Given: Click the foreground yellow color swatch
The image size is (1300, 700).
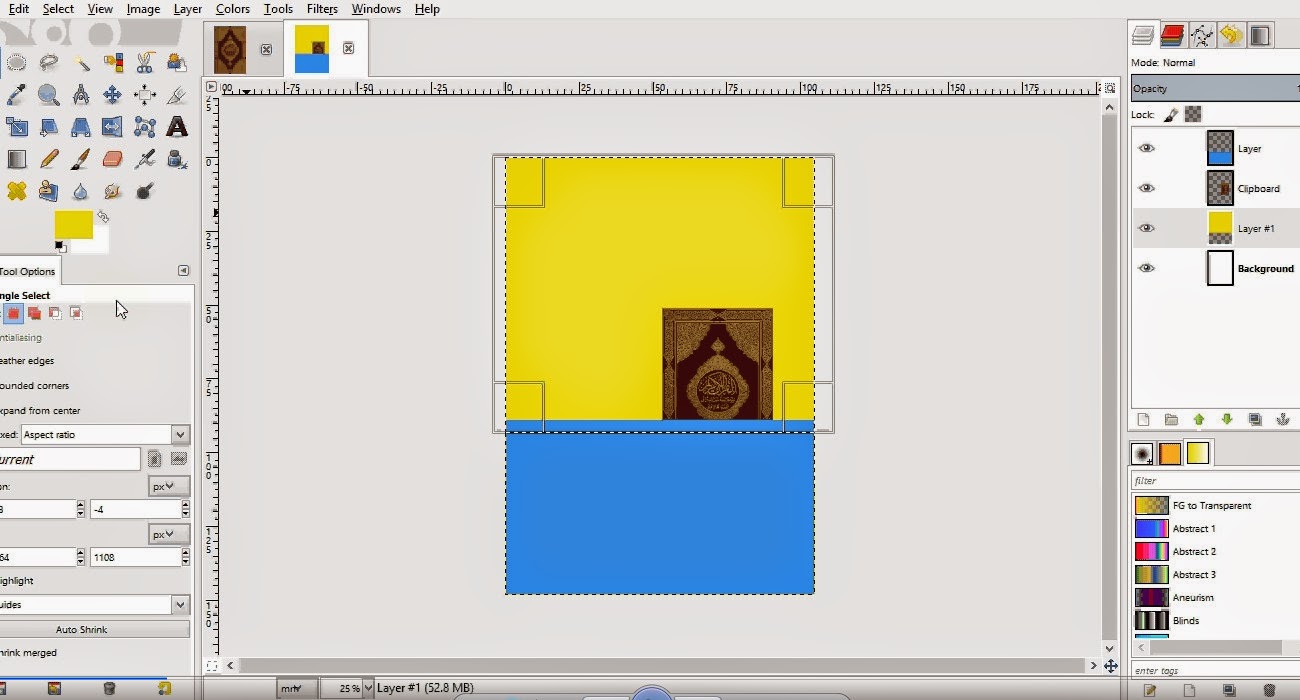Looking at the screenshot, I should point(73,224).
